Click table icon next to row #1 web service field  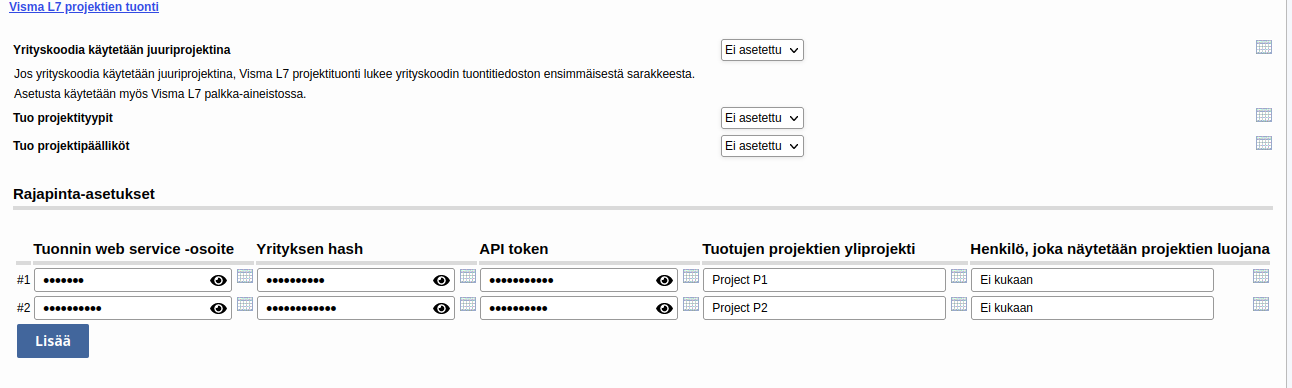tap(245, 276)
